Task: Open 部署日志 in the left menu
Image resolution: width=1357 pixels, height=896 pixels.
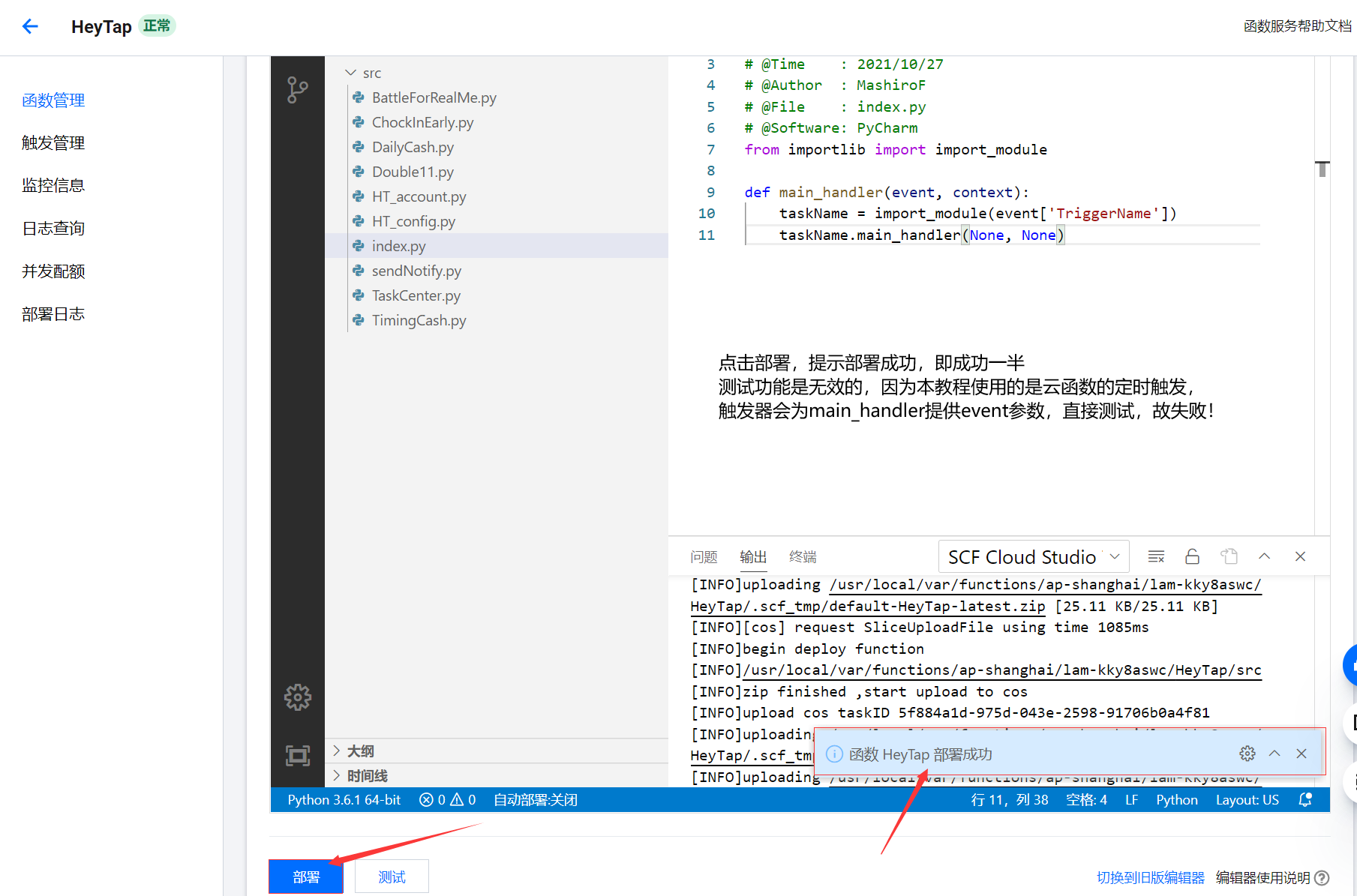Action: coord(53,314)
